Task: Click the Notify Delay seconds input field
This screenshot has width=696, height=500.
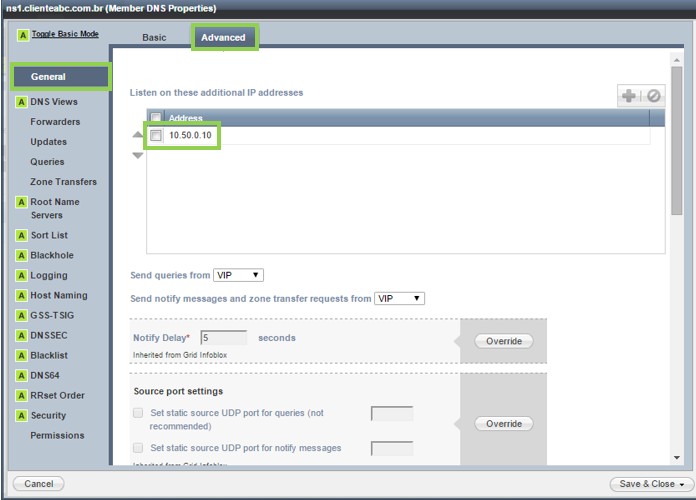Action: pos(224,338)
